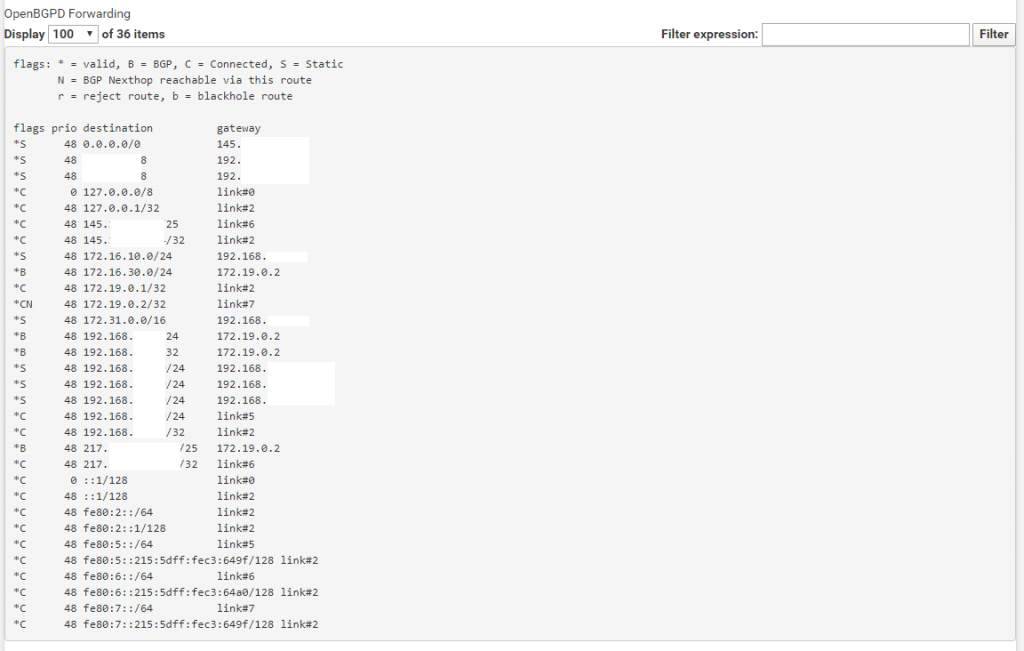The width and height of the screenshot is (1024, 651).
Task: Click the 172.31.0.0/16 destination entry
Action: pos(125,320)
